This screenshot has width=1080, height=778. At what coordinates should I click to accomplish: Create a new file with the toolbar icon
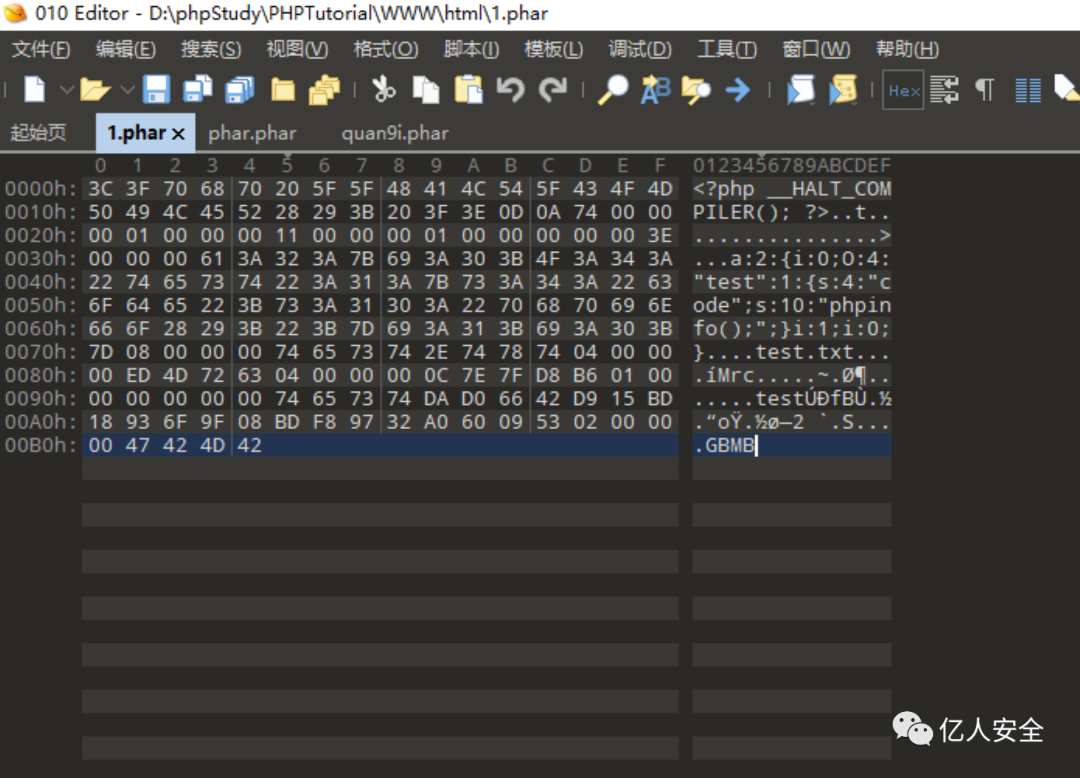point(34,90)
